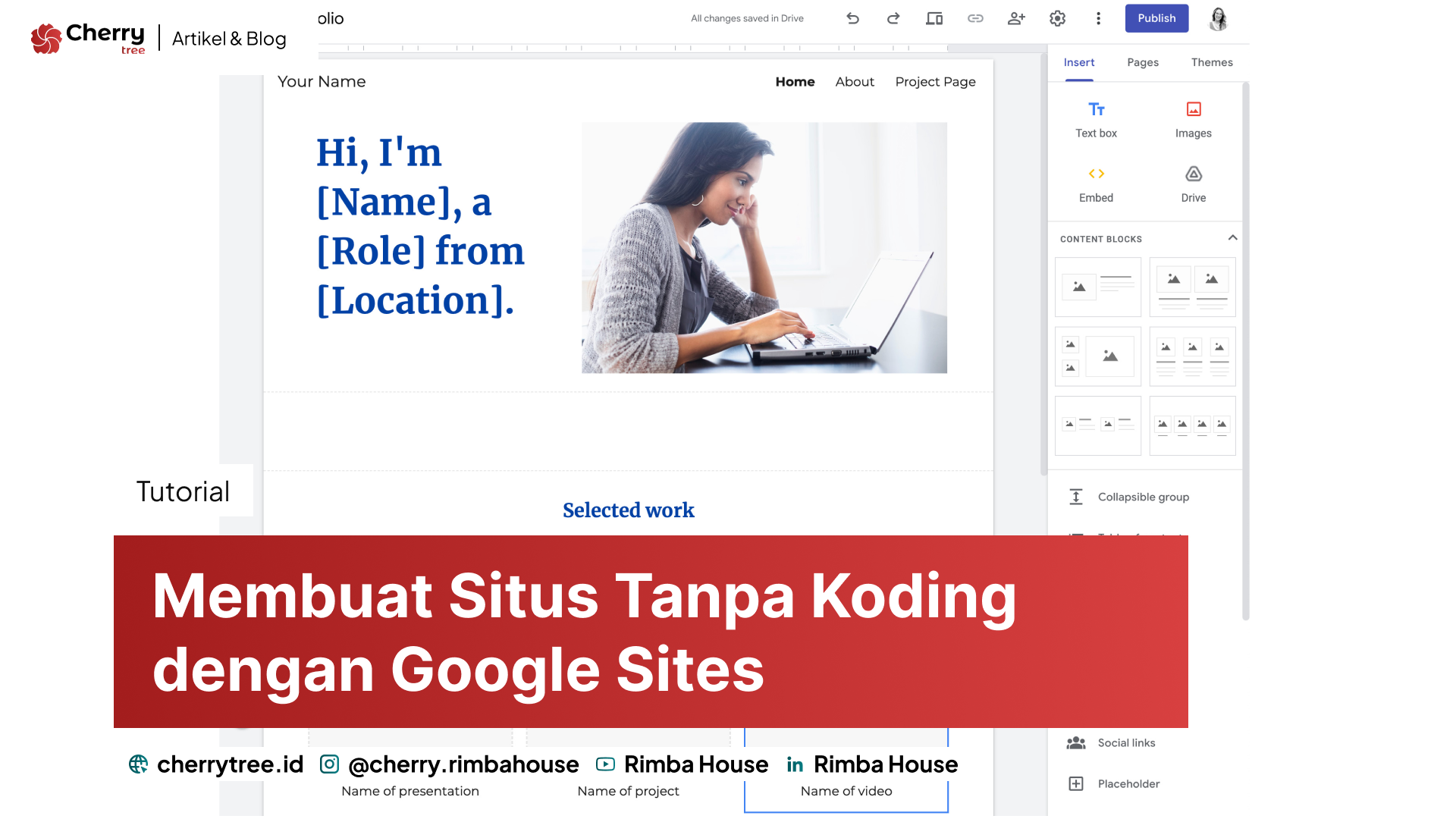Click the Publish button
This screenshot has width=1456, height=819.
click(x=1156, y=18)
